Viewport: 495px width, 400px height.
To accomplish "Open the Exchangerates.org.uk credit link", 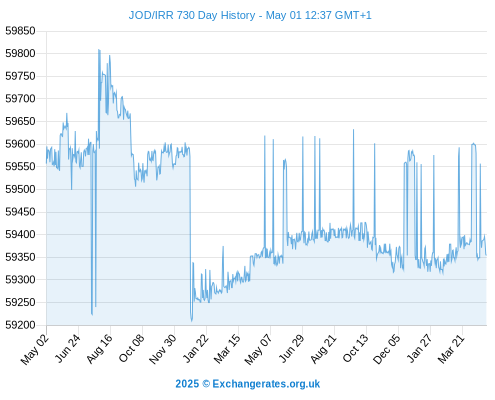I will click(248, 384).
